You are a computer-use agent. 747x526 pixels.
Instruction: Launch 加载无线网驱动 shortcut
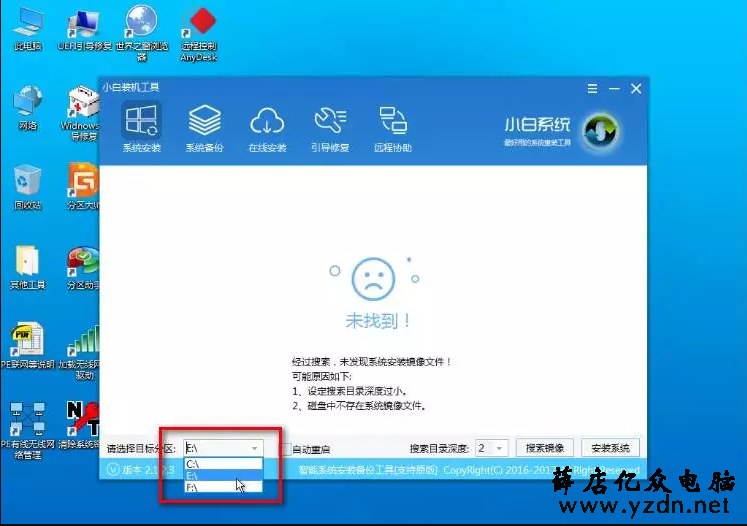[81, 352]
